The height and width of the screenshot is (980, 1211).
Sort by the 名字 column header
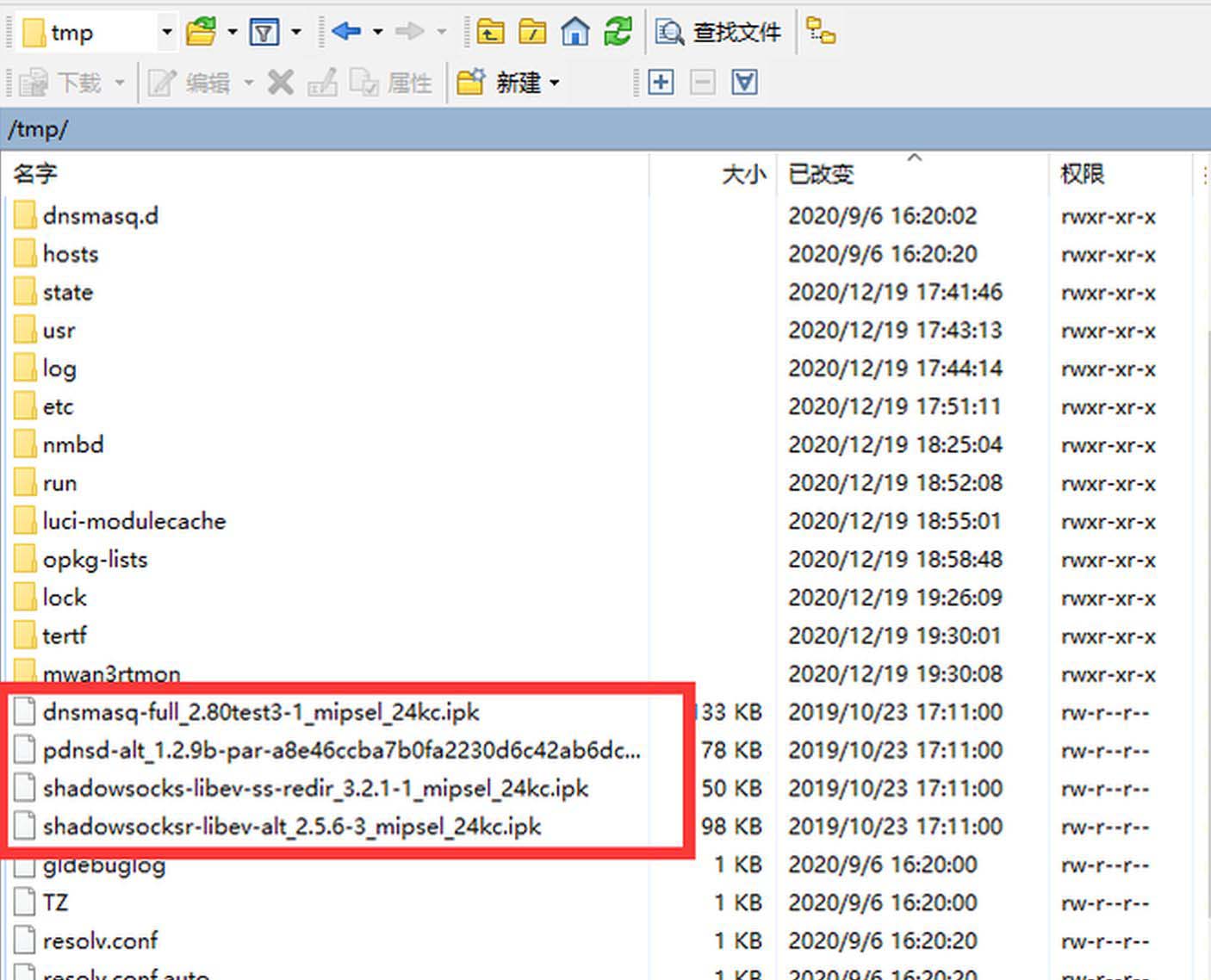[x=36, y=174]
